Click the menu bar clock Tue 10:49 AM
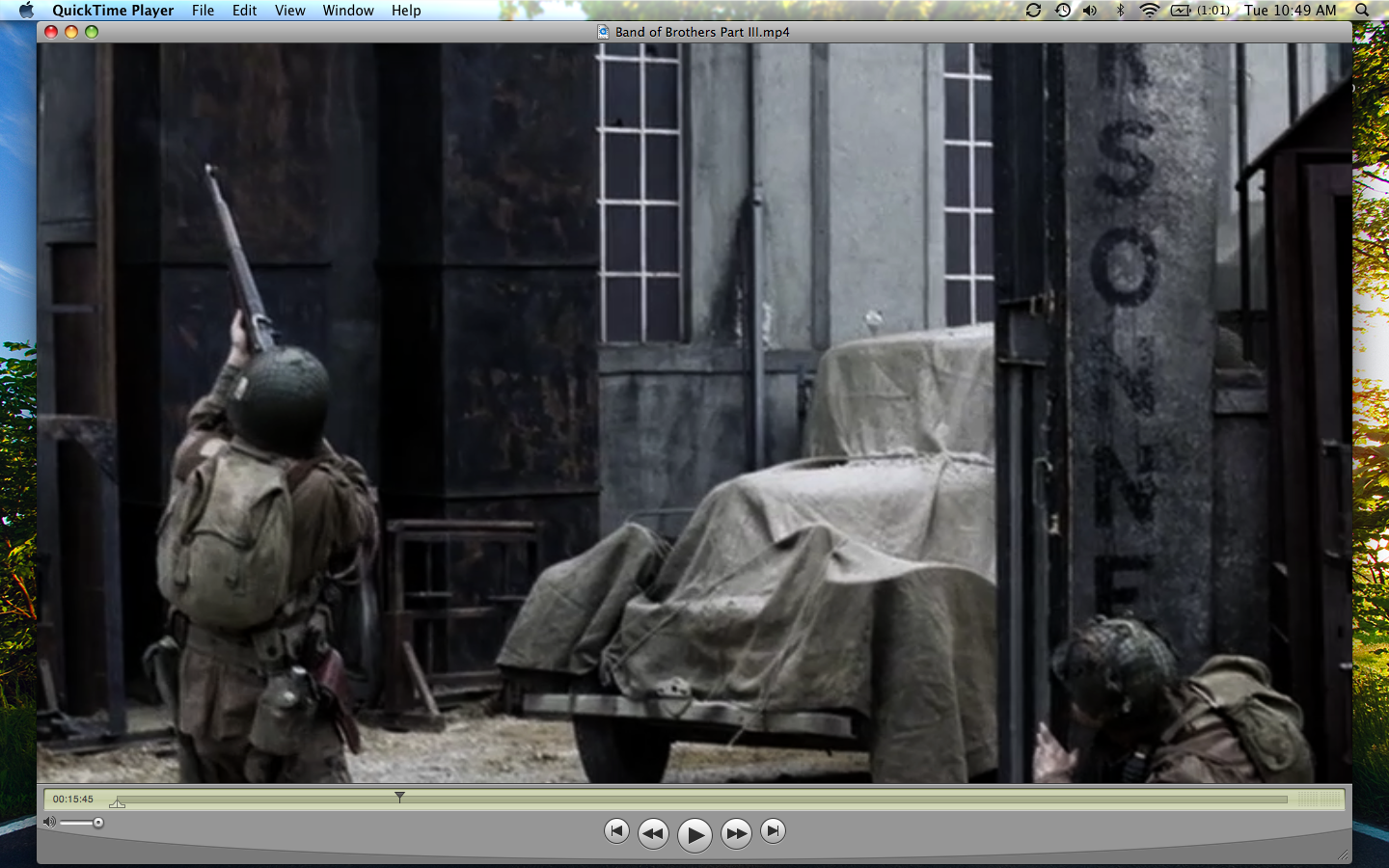This screenshot has width=1389, height=868. pos(1290,10)
